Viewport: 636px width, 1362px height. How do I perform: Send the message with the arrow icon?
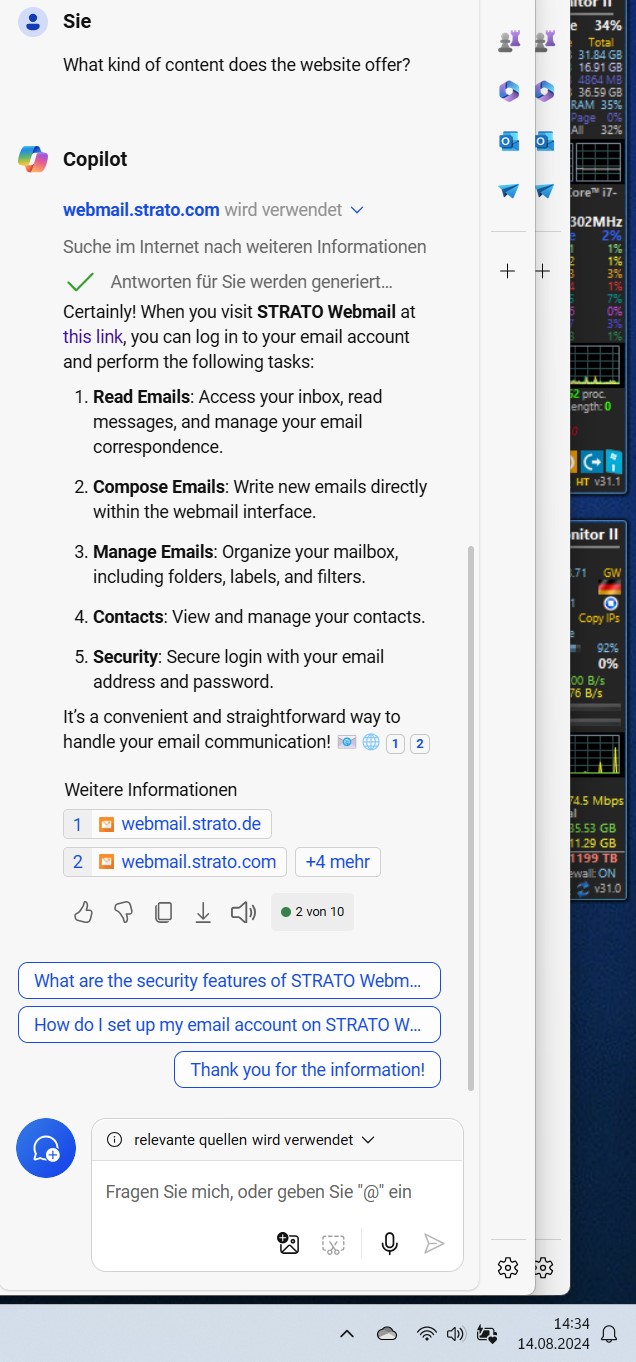pos(434,1243)
